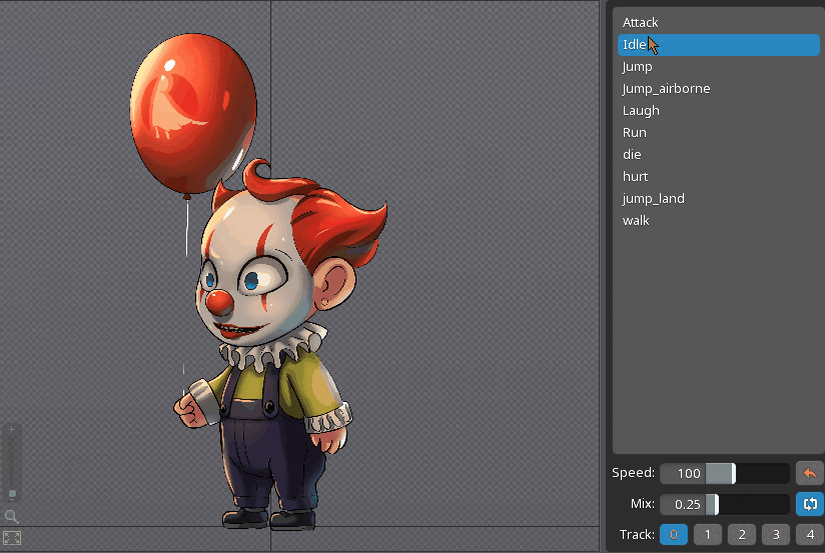Select the walk animation
The image size is (825, 553).
tap(718, 221)
